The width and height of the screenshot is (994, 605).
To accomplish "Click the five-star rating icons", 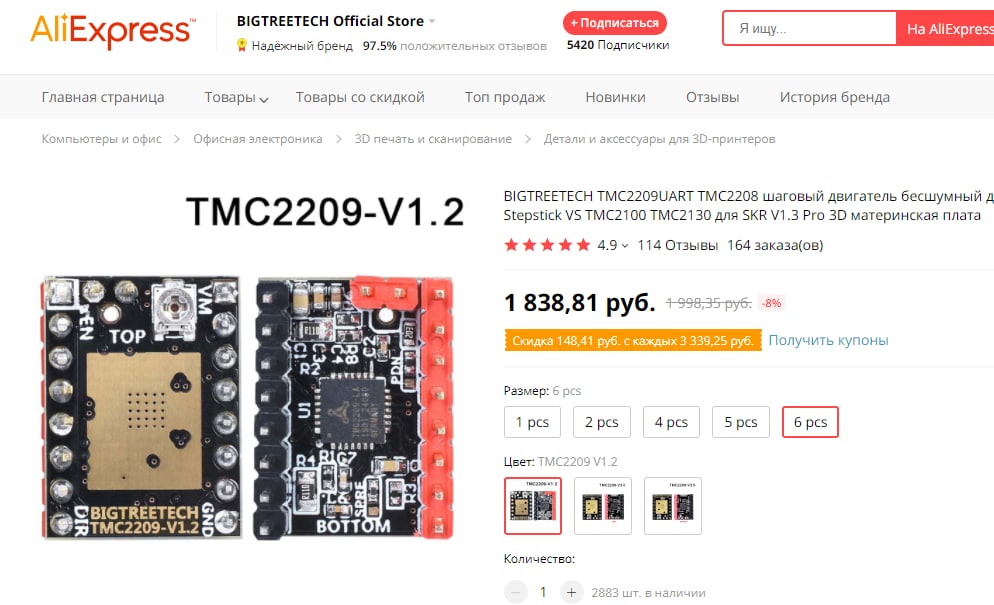I will [x=547, y=245].
